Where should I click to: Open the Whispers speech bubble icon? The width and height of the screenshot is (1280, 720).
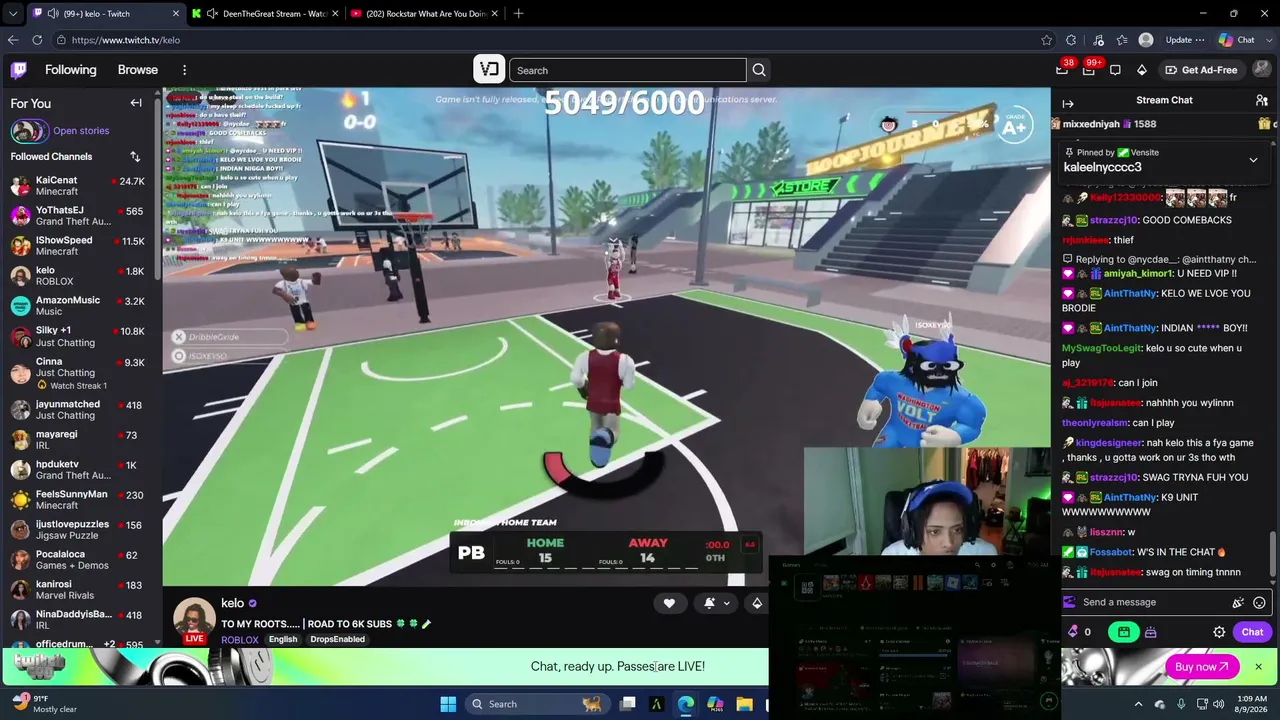[x=1115, y=70]
